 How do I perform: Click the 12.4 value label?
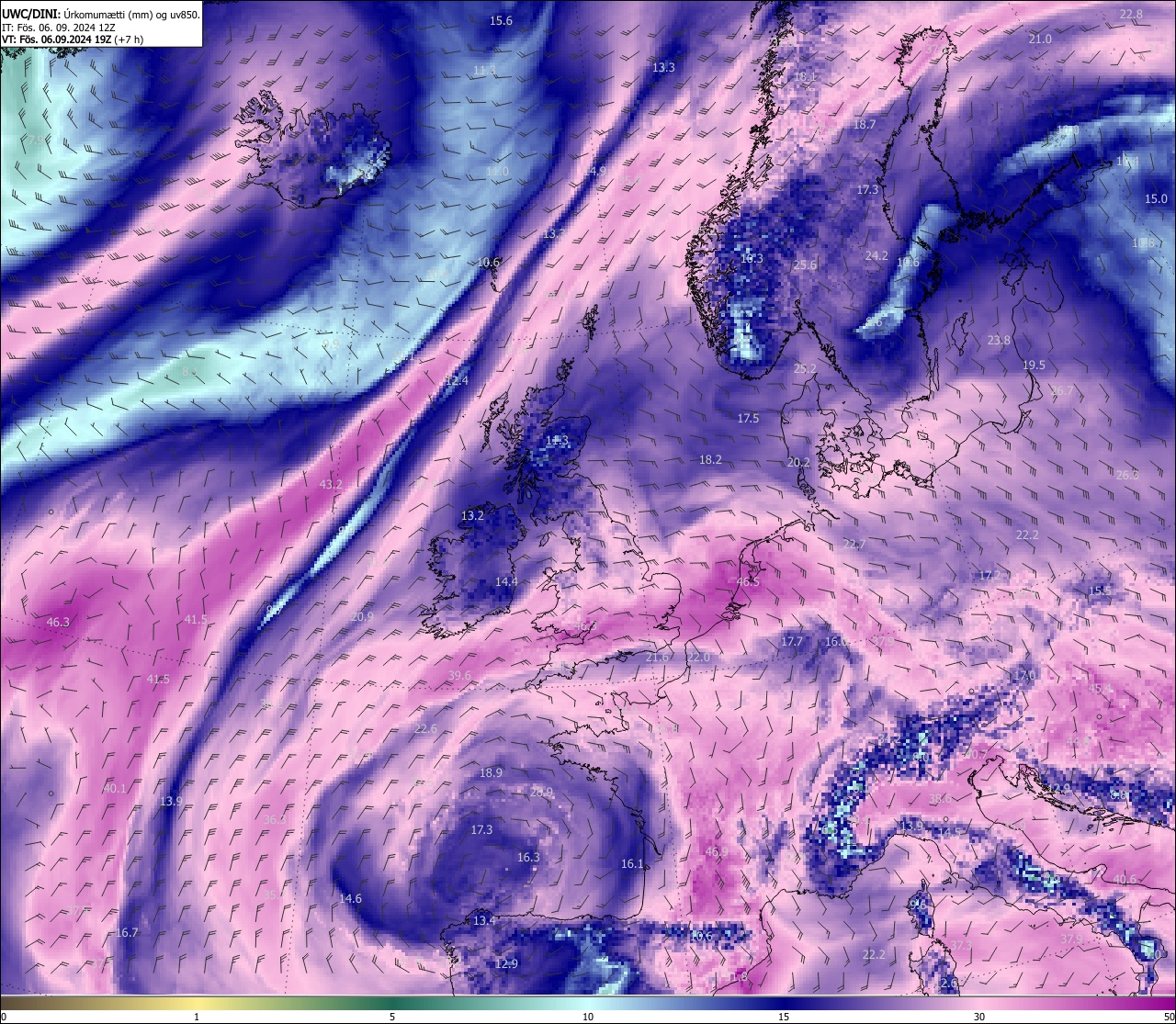pos(457,380)
